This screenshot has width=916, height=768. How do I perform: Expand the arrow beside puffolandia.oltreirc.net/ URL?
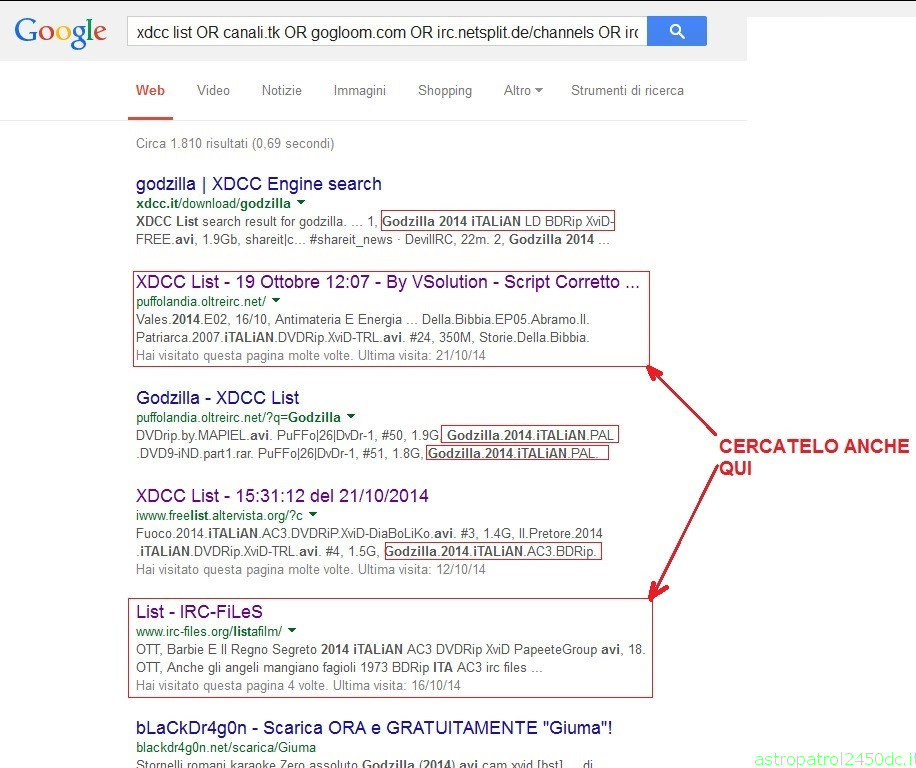[276, 301]
